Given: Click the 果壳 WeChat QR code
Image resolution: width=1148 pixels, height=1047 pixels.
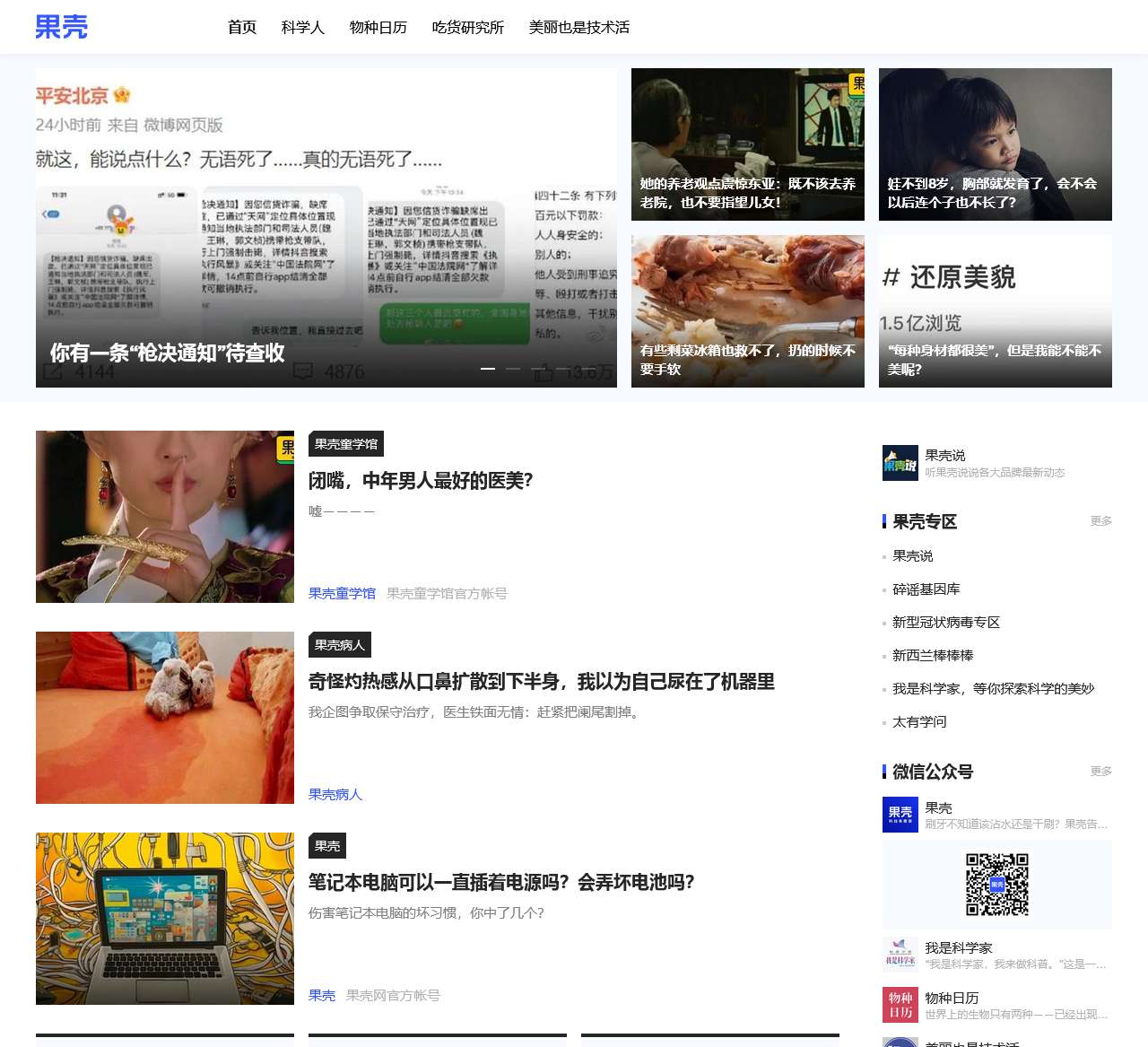Looking at the screenshot, I should [x=997, y=885].
